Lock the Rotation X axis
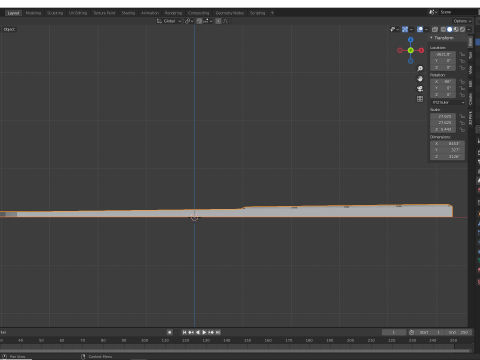The width and height of the screenshot is (480, 360). point(462,82)
